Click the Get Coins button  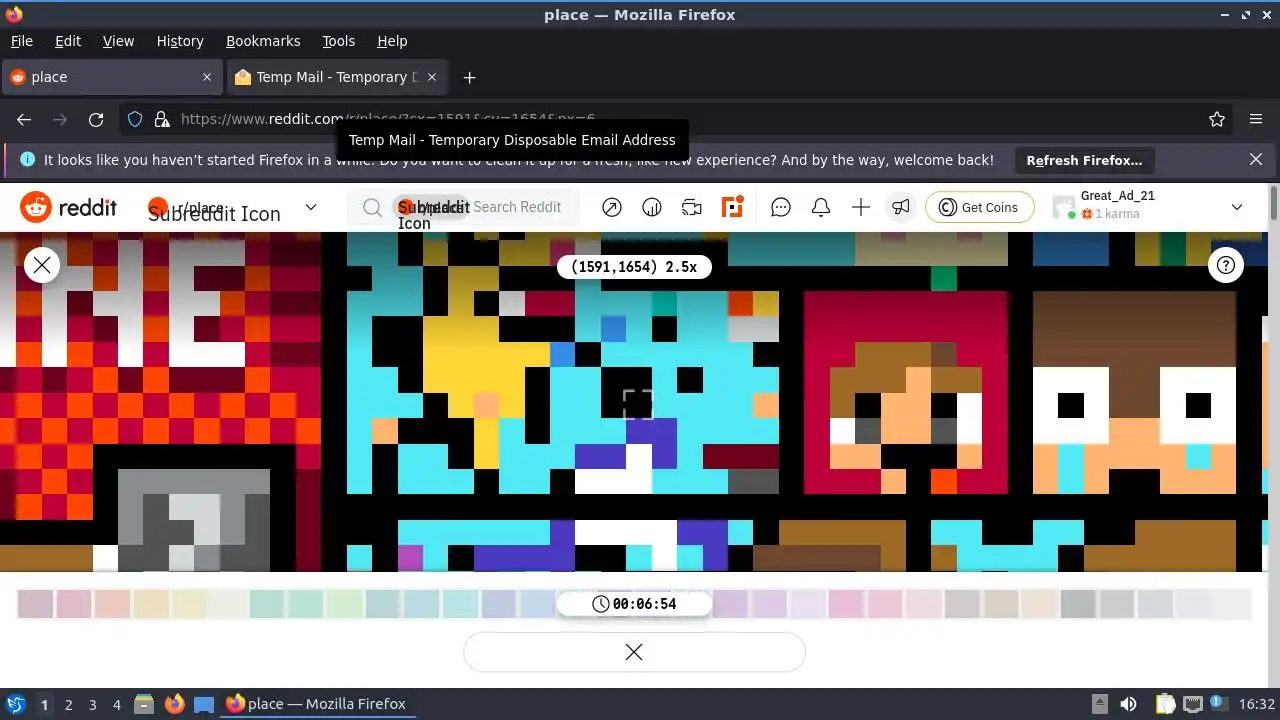[x=978, y=207]
